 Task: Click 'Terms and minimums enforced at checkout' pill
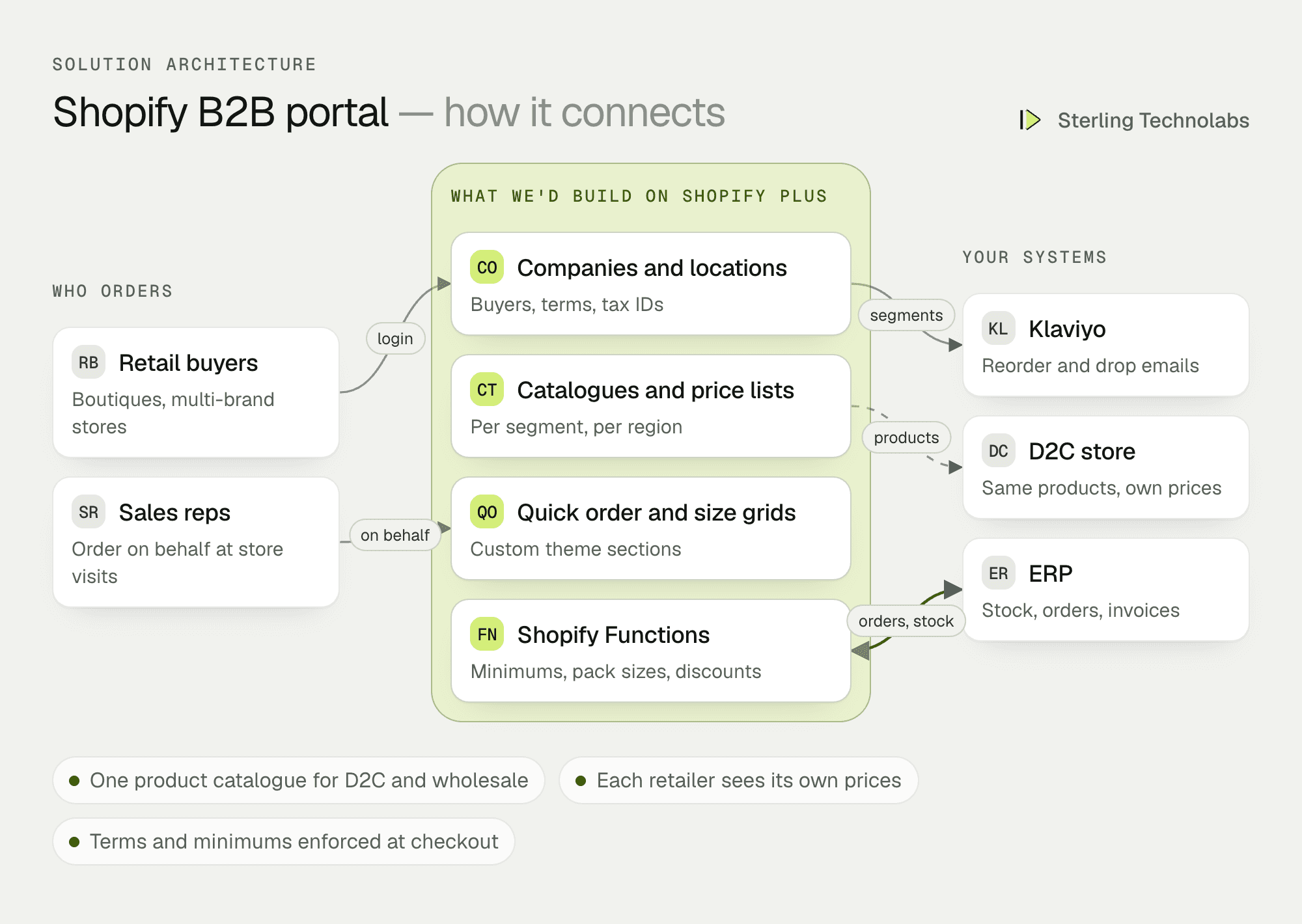(x=284, y=841)
